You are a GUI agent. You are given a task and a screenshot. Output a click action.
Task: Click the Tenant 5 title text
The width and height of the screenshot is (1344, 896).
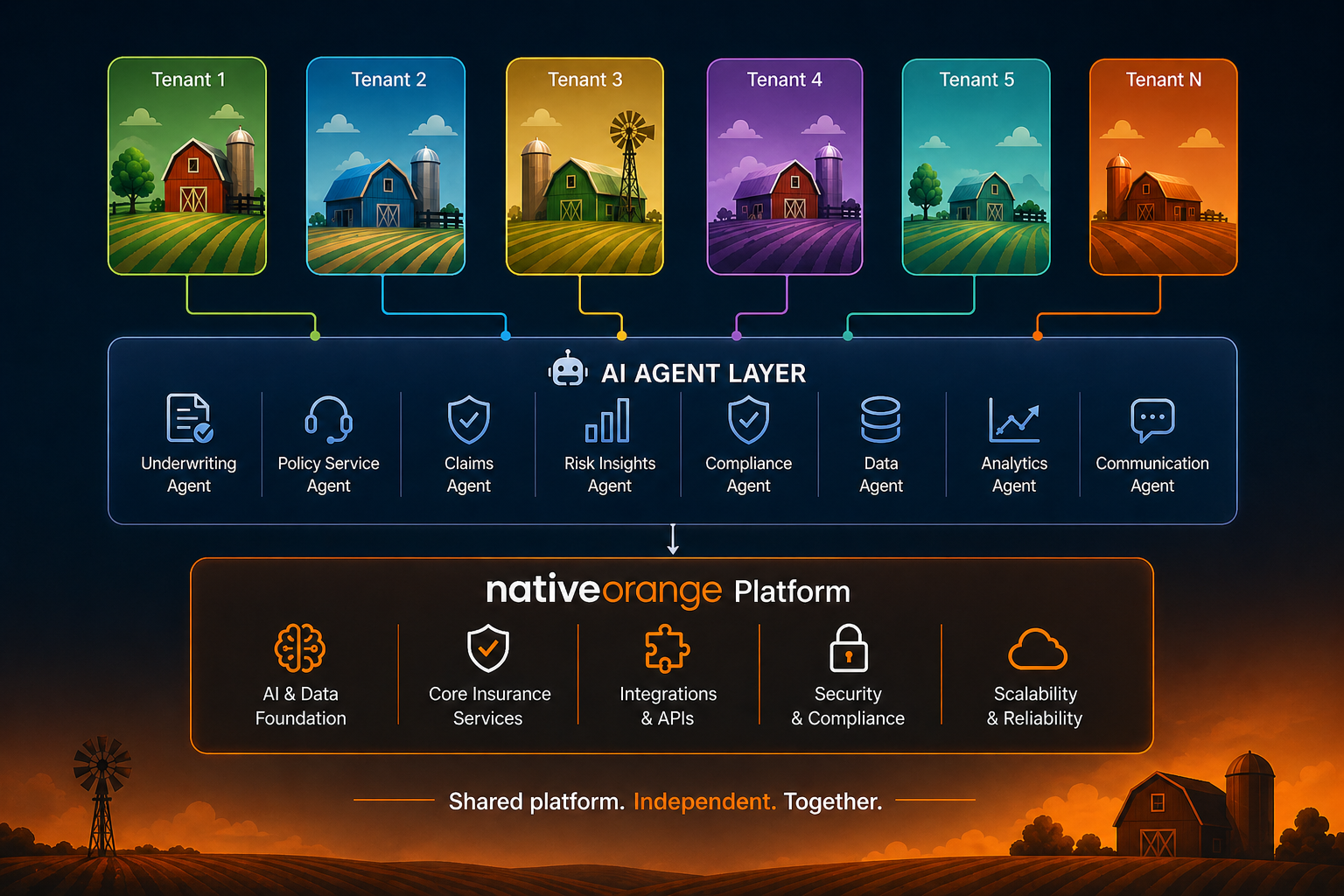point(976,80)
